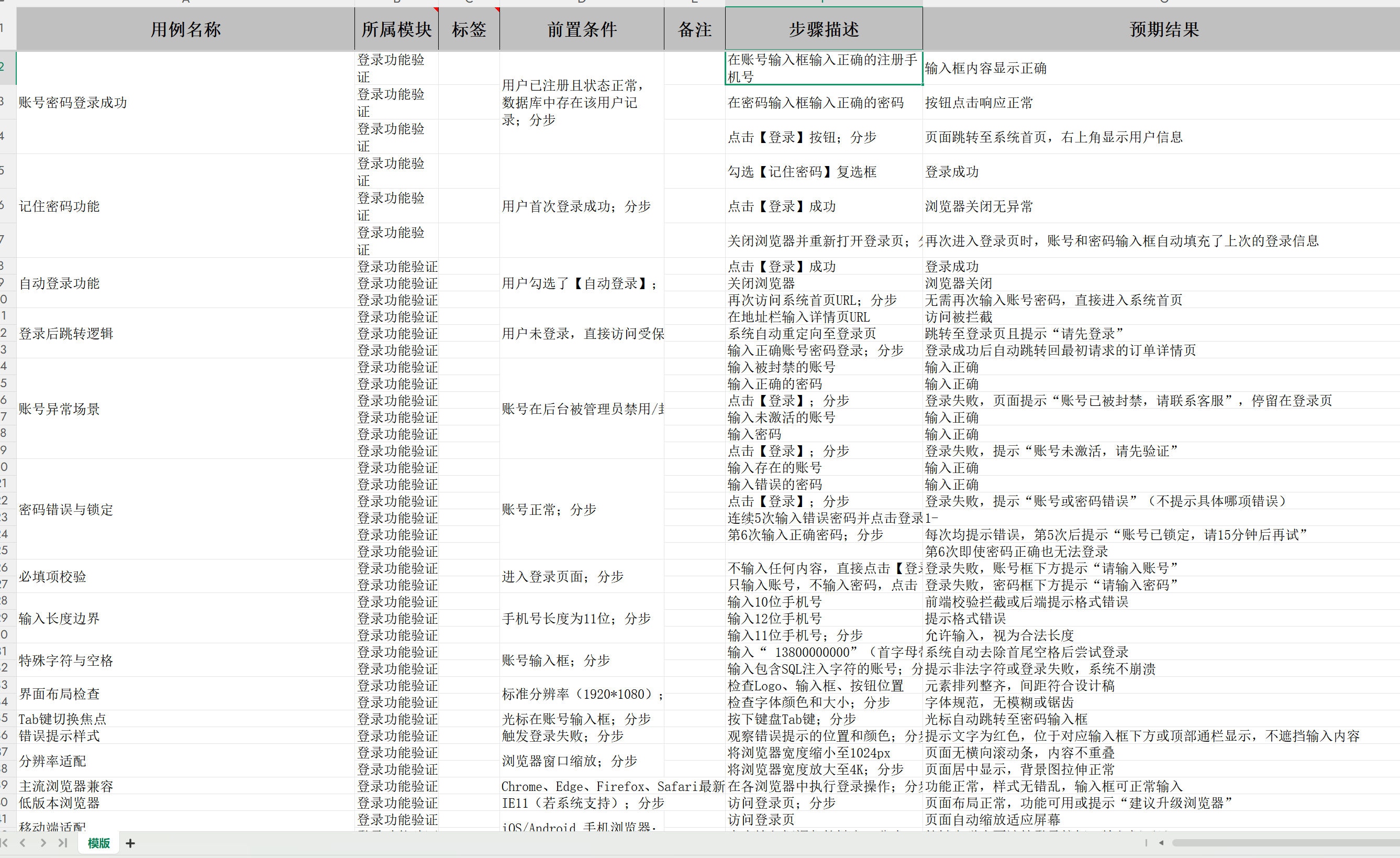The image size is (1400, 858).
Task: Select step cell 在地址栏输入详情页URL
Action: 824,317
